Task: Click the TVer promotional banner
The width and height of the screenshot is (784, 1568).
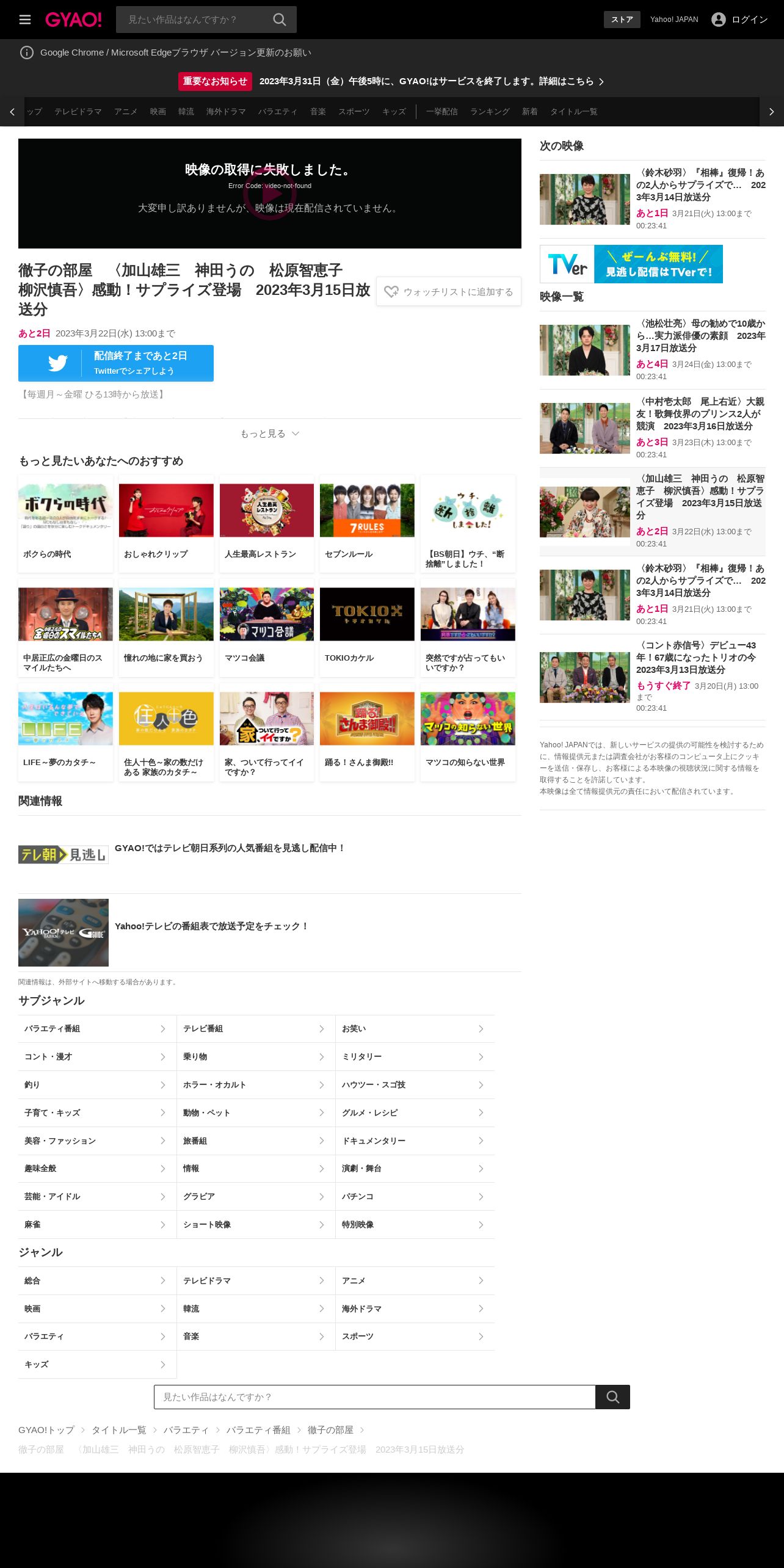Action: [x=631, y=264]
